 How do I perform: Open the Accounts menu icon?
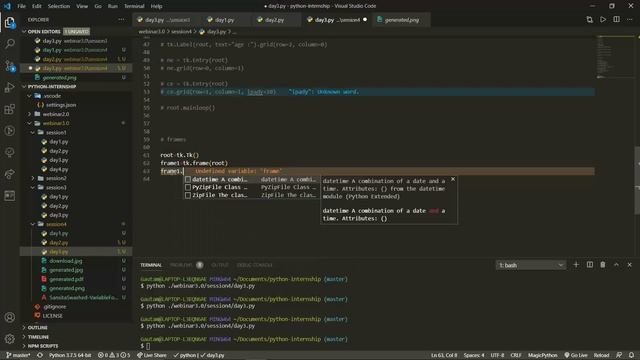click(10, 317)
